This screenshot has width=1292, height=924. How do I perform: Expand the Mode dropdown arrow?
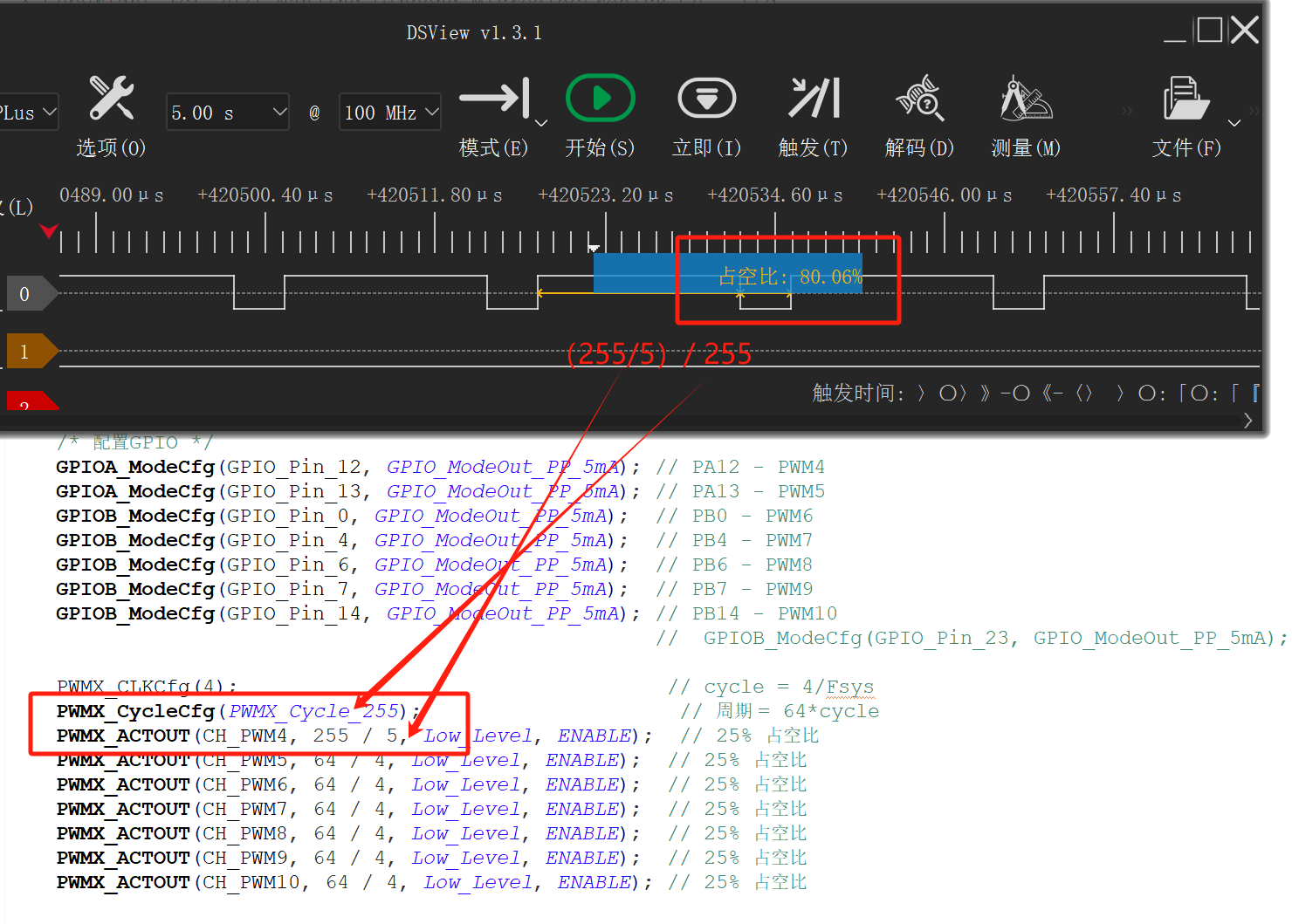click(x=541, y=123)
